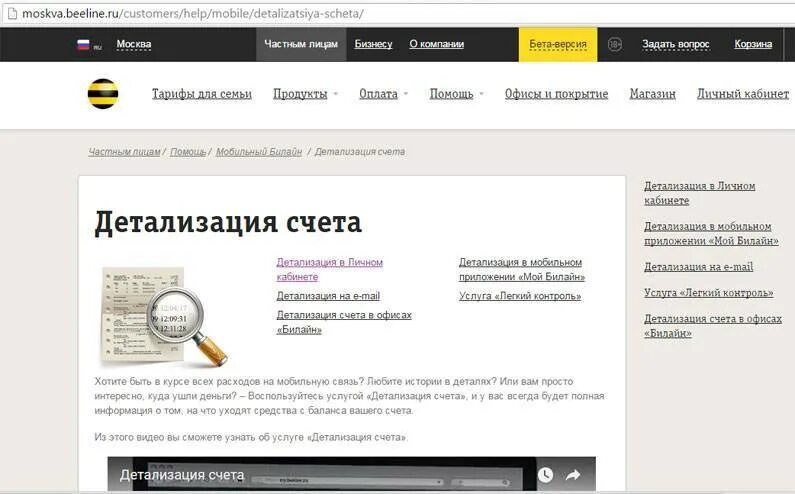Sidebar: open Детализация на e-mail
Screen dimensions: 795x494
tap(698, 267)
